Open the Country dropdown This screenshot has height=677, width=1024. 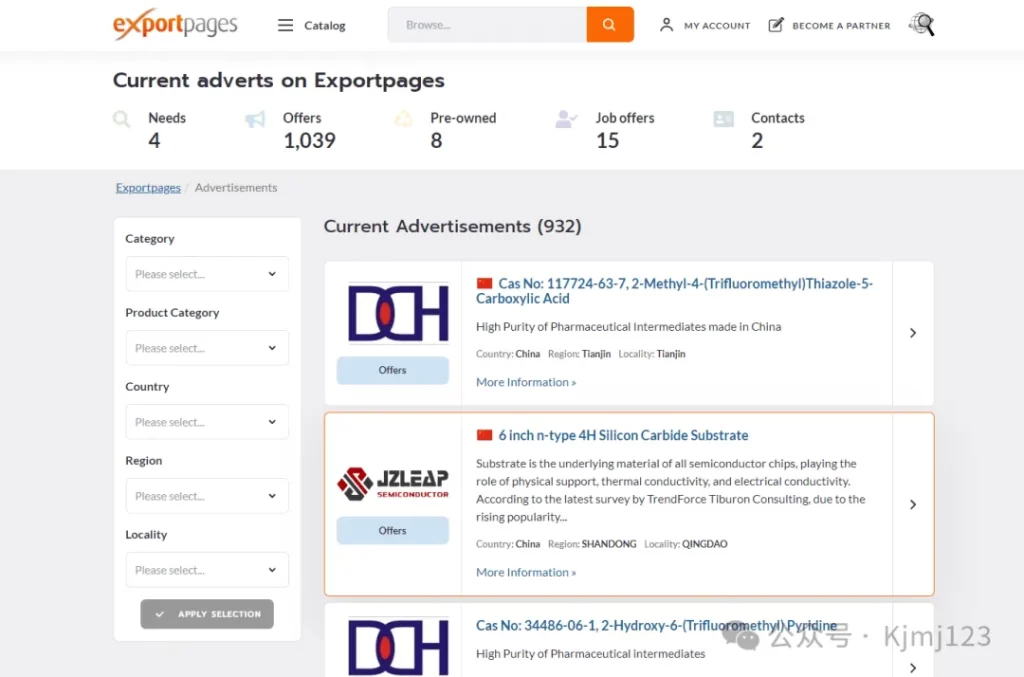coord(207,422)
